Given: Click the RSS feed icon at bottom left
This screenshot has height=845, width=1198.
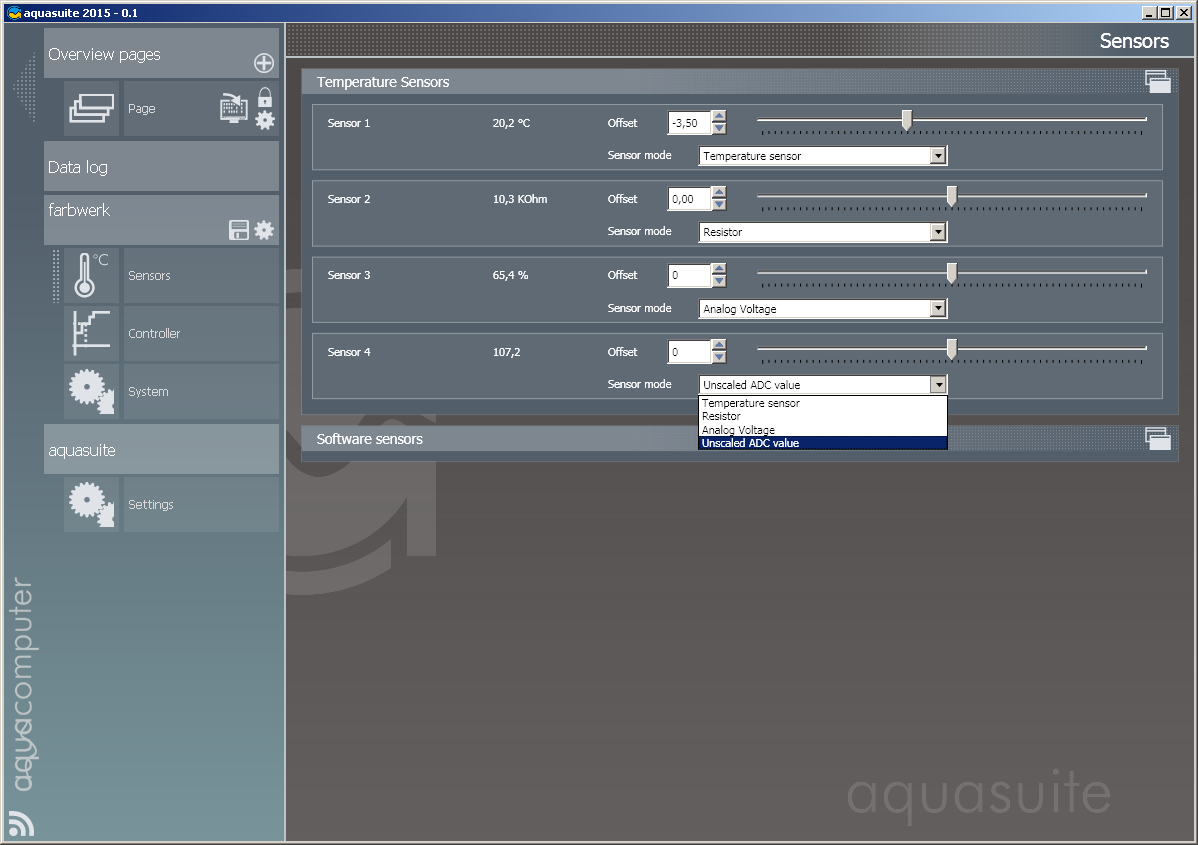Looking at the screenshot, I should point(21,824).
